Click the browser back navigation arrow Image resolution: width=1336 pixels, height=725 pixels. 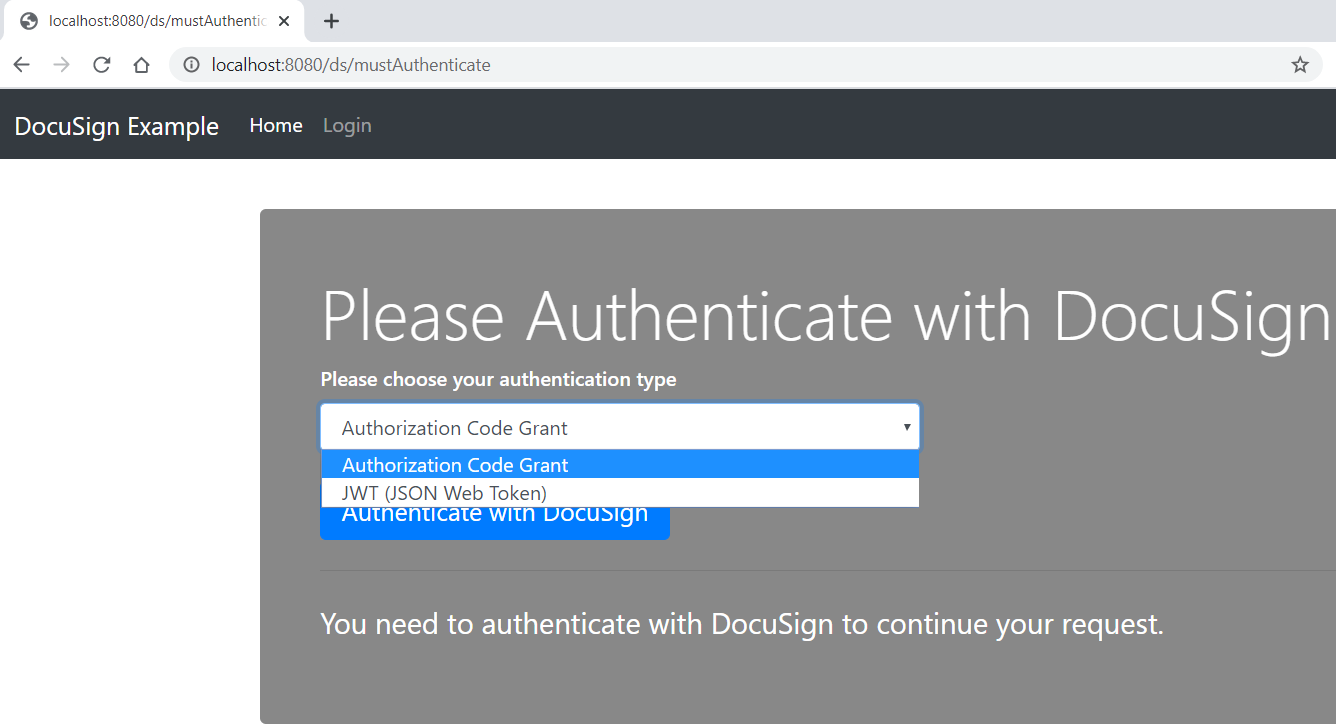point(21,64)
